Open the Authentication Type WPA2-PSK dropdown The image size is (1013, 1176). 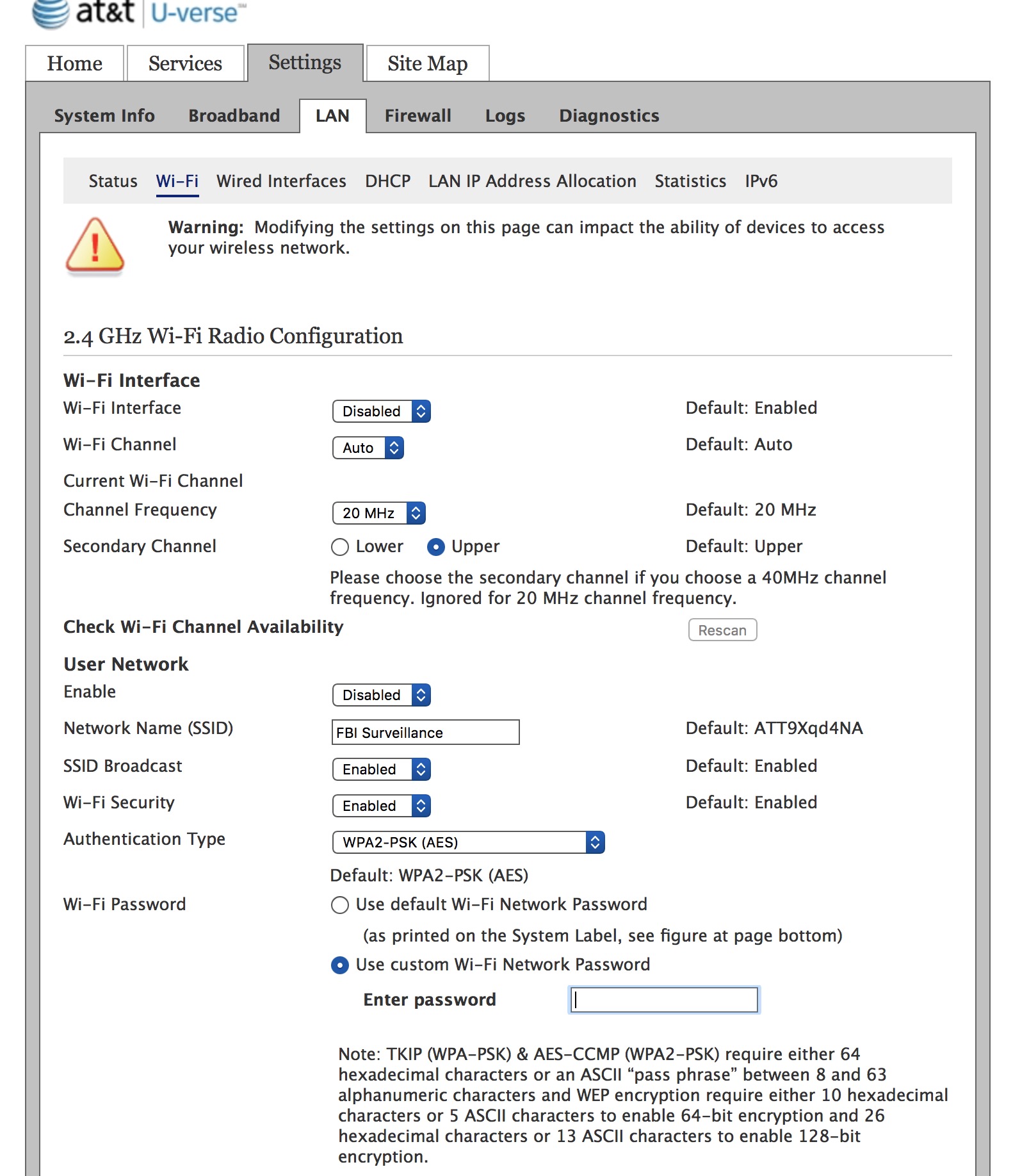pos(468,842)
